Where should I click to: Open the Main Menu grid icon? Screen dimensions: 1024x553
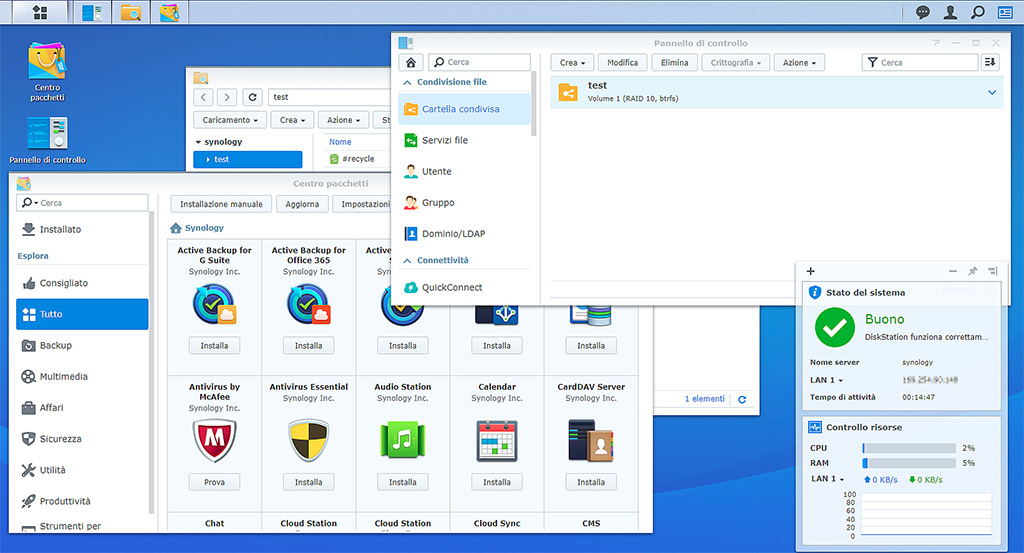40,12
